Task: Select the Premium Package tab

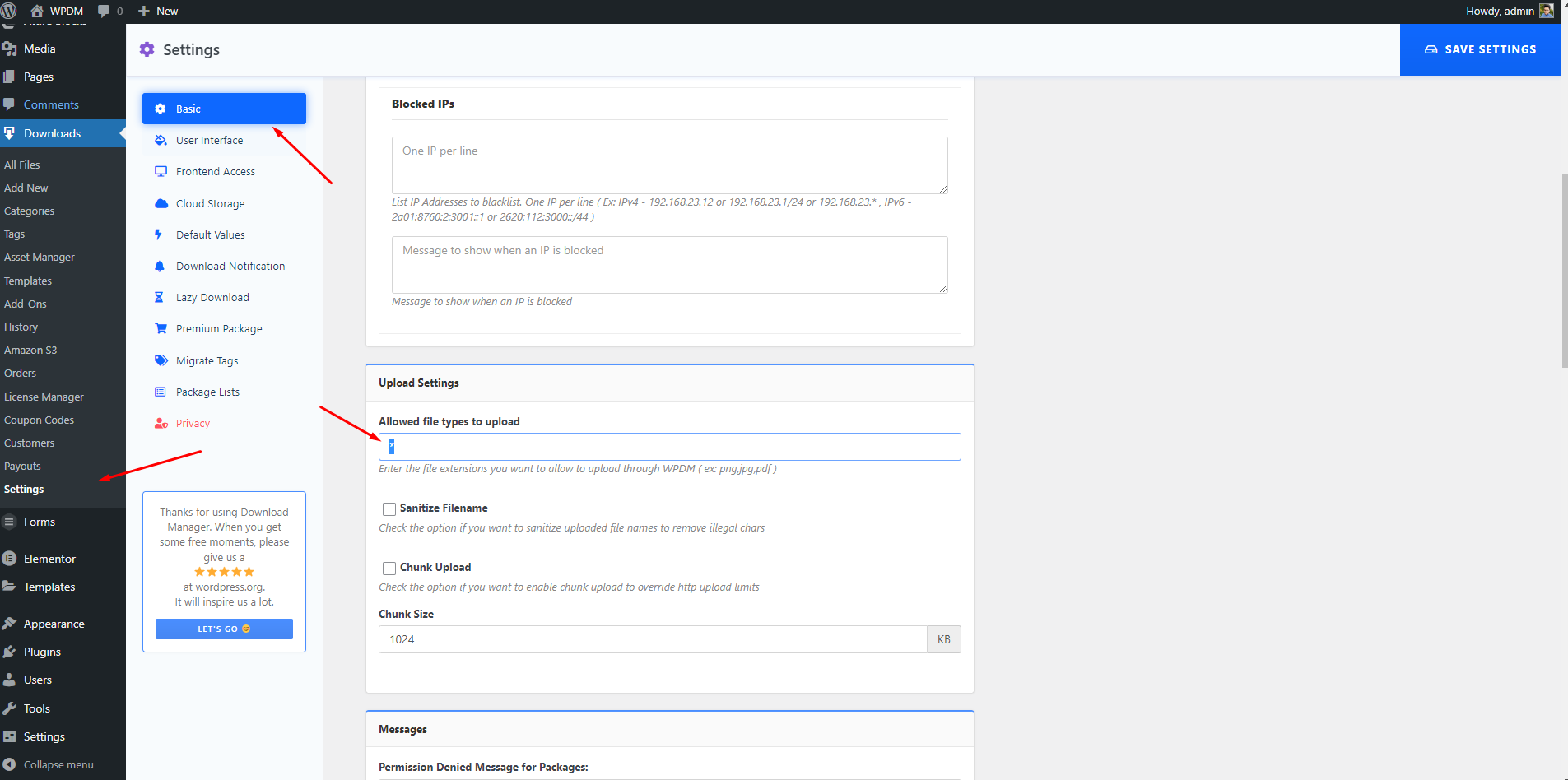Action: tap(224, 328)
